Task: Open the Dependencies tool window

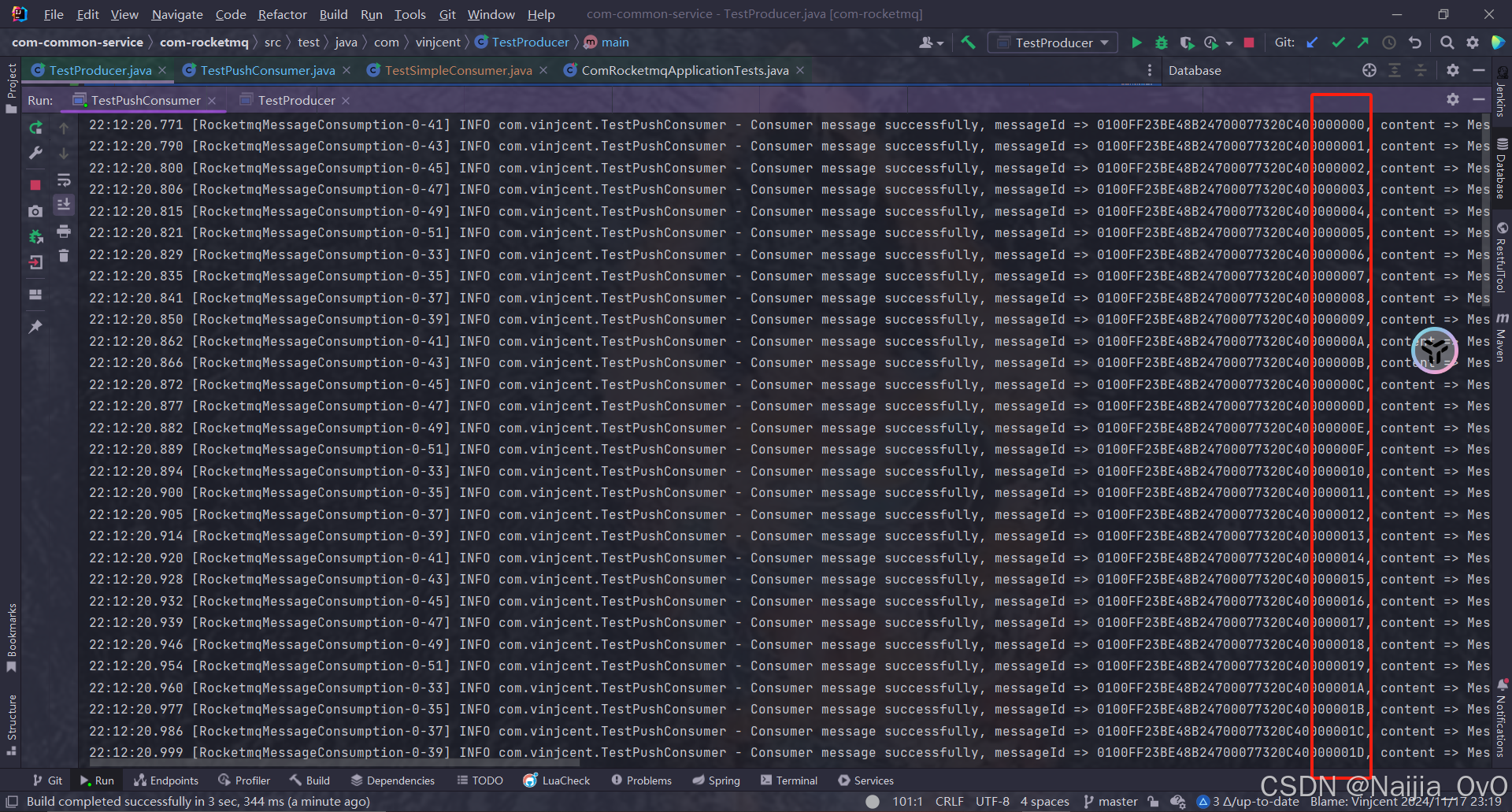Action: point(392,780)
